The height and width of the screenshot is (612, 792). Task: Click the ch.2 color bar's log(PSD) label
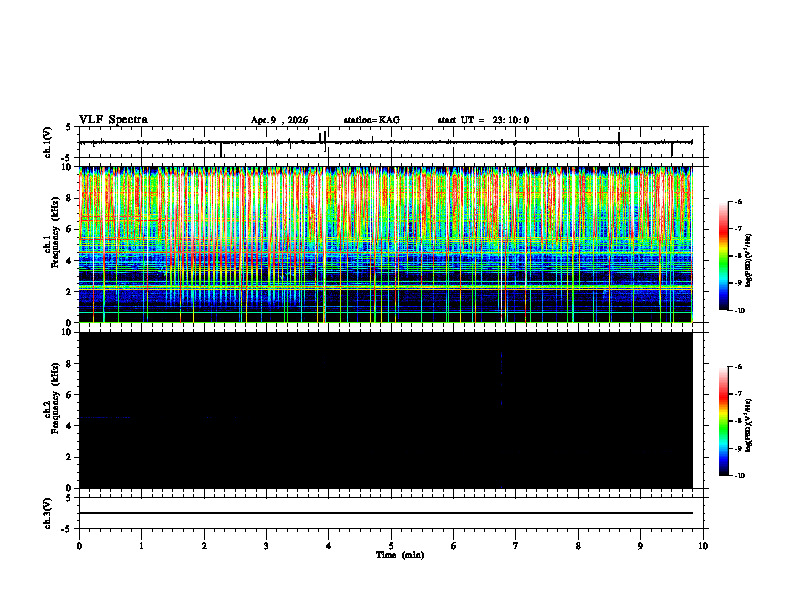749,425
